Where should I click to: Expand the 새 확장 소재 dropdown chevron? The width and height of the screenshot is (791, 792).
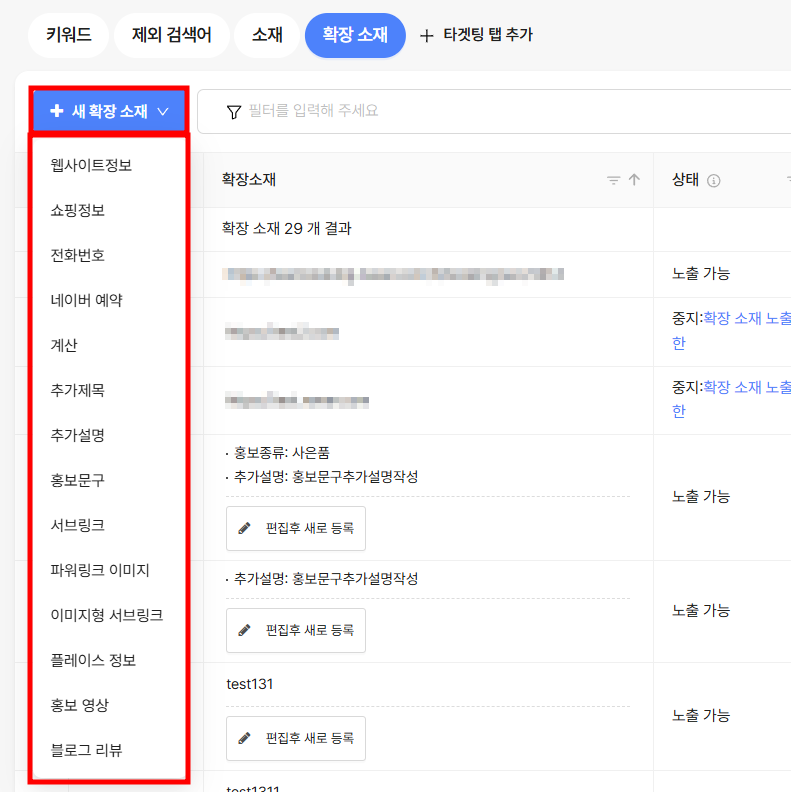163,111
